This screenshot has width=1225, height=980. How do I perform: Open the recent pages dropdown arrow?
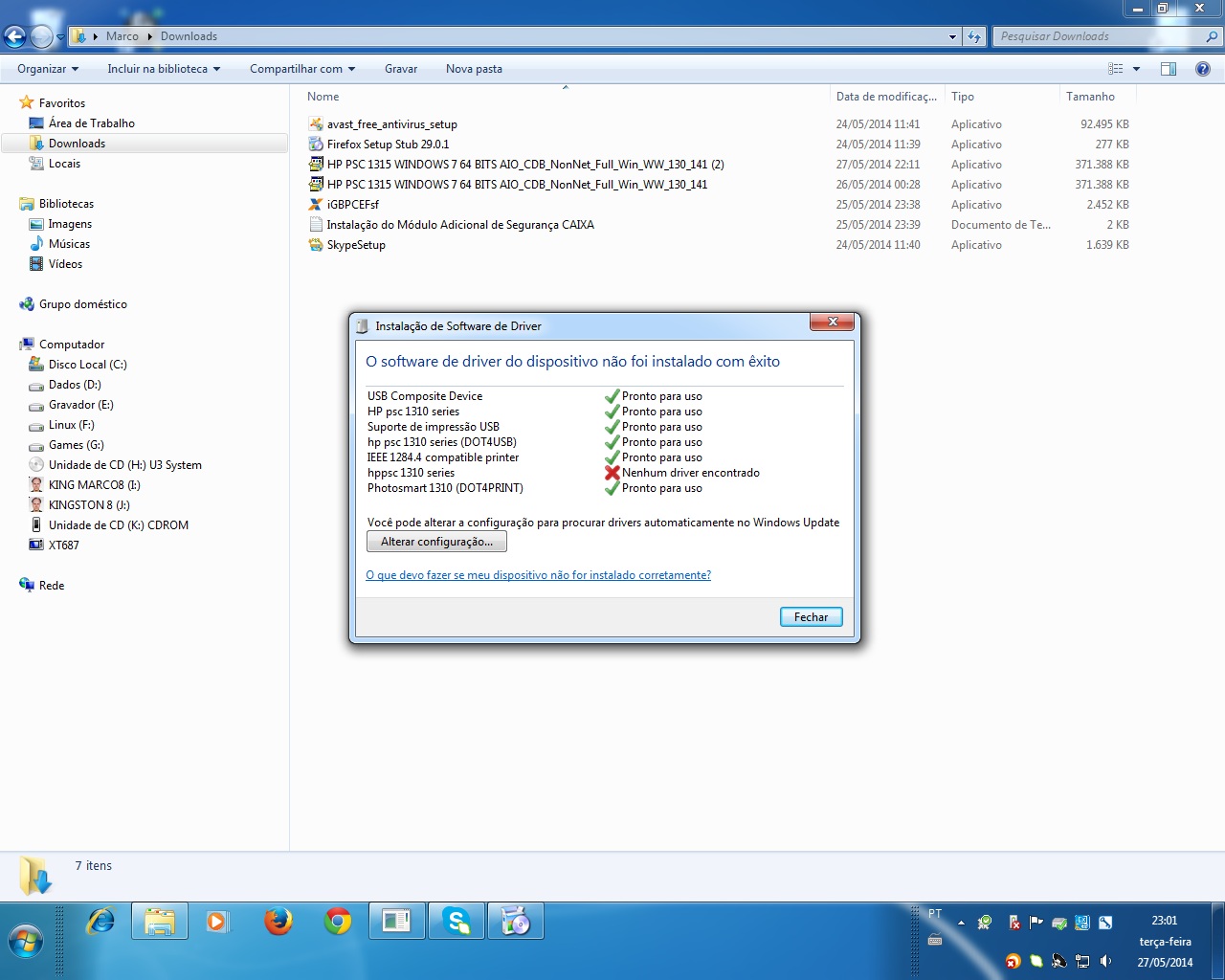coord(60,37)
